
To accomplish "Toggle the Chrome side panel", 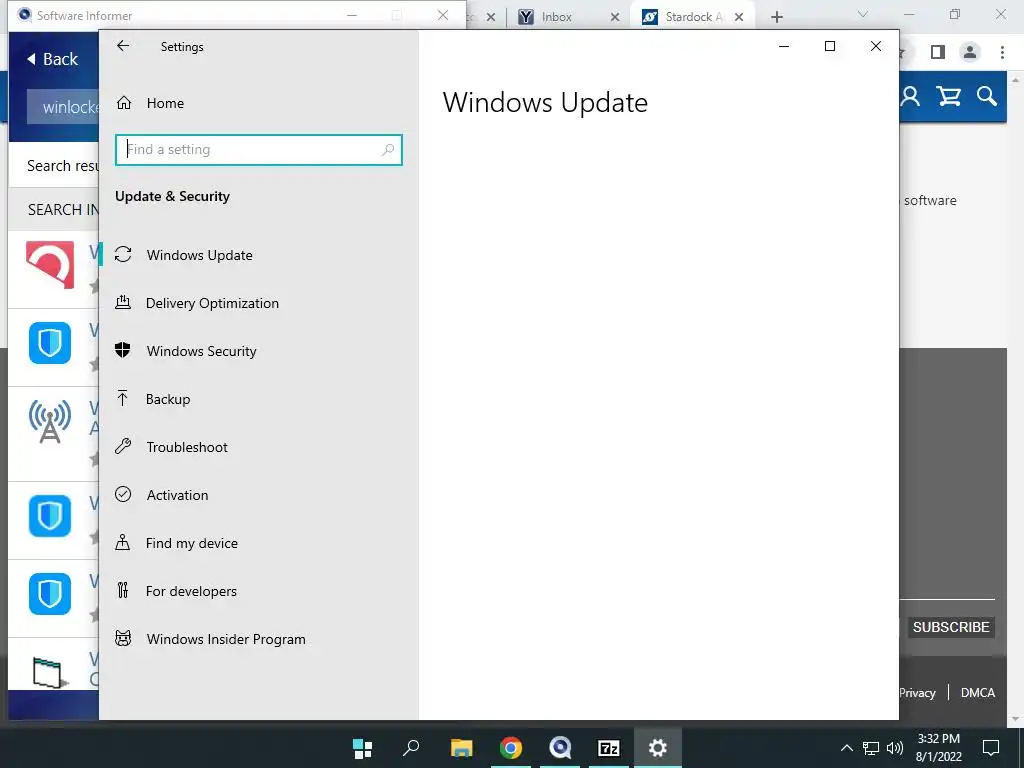I will pyautogui.click(x=938, y=52).
